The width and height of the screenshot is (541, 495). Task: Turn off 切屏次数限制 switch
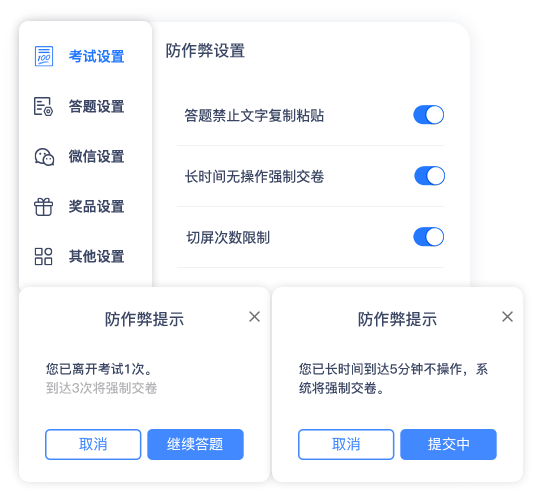pos(429,237)
